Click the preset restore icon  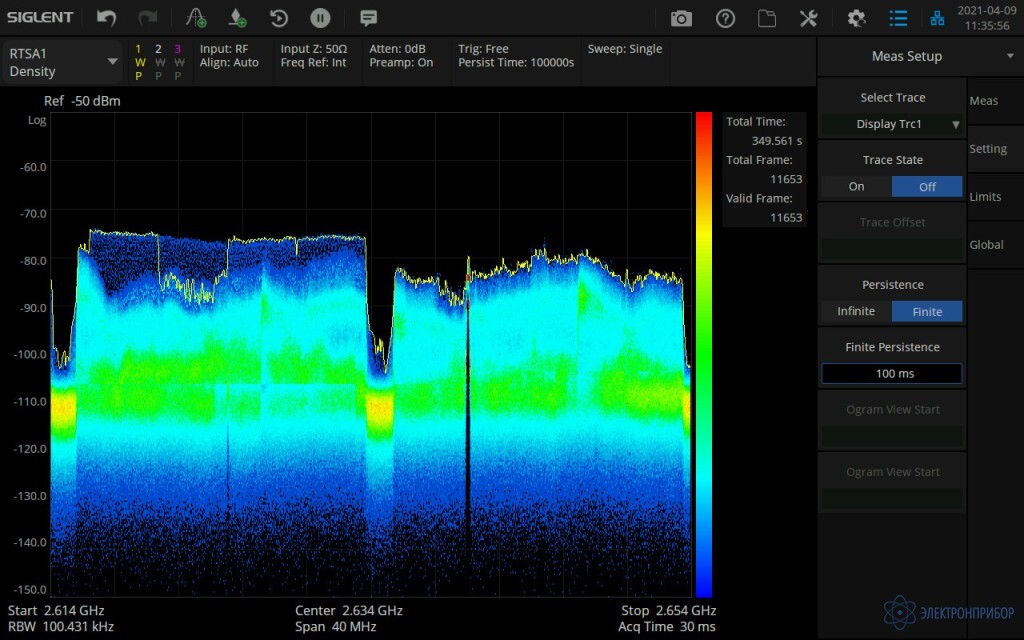coord(279,18)
